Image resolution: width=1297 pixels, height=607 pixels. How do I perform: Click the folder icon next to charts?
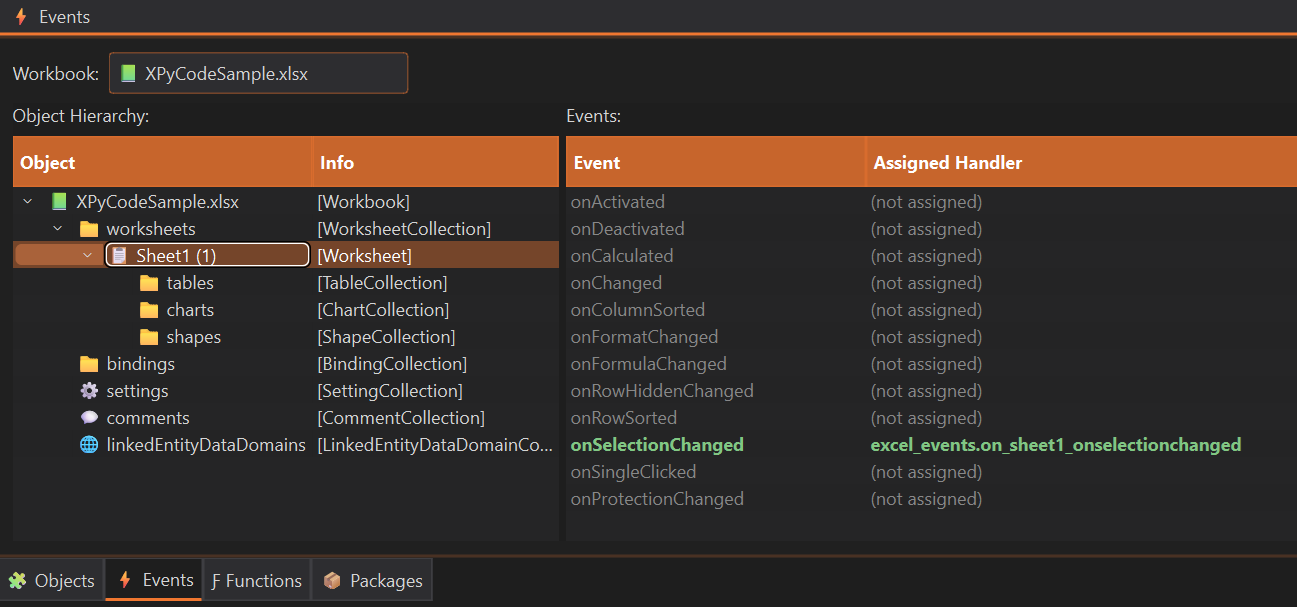149,310
